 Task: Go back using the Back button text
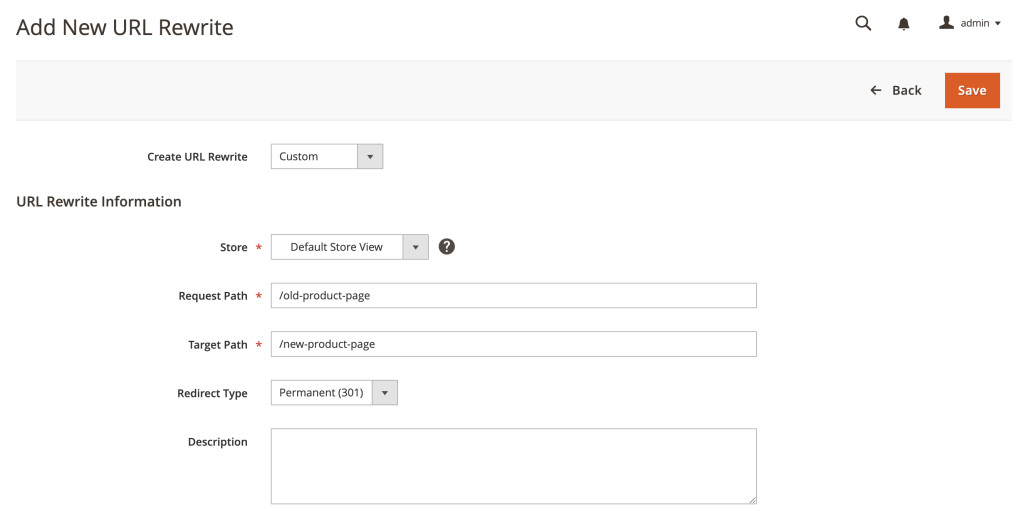click(907, 90)
